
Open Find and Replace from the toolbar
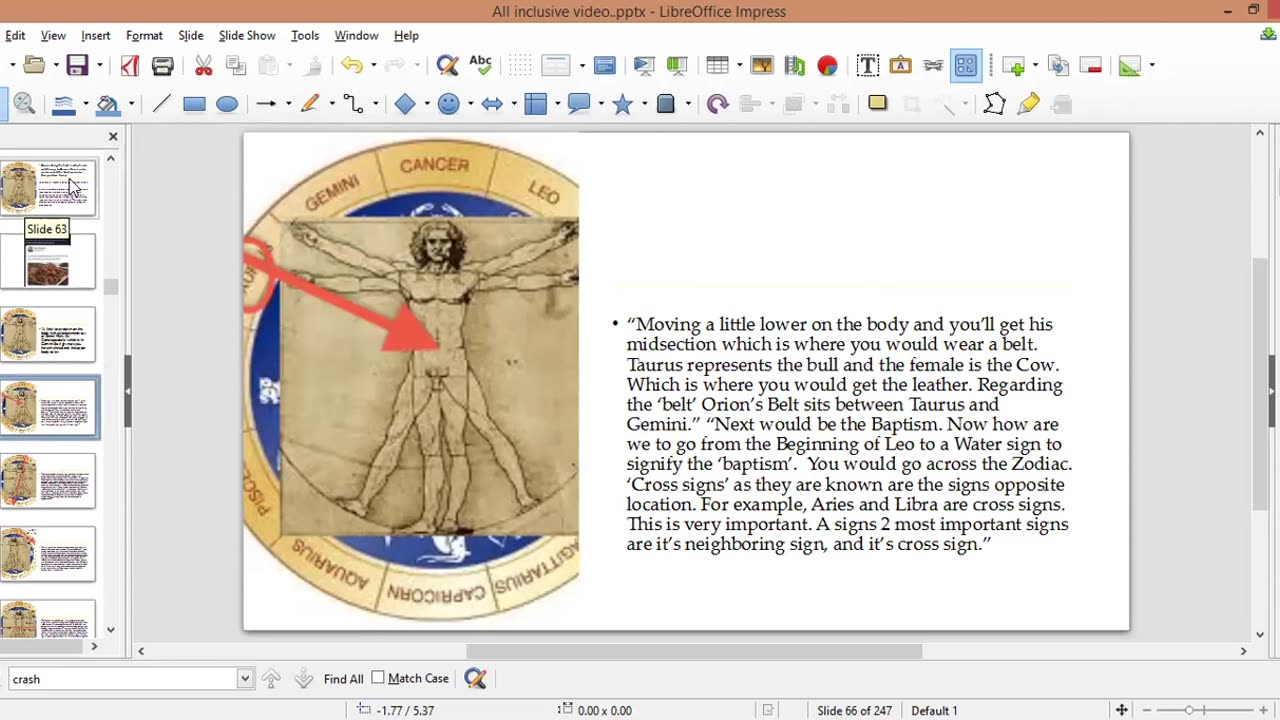pyautogui.click(x=447, y=66)
